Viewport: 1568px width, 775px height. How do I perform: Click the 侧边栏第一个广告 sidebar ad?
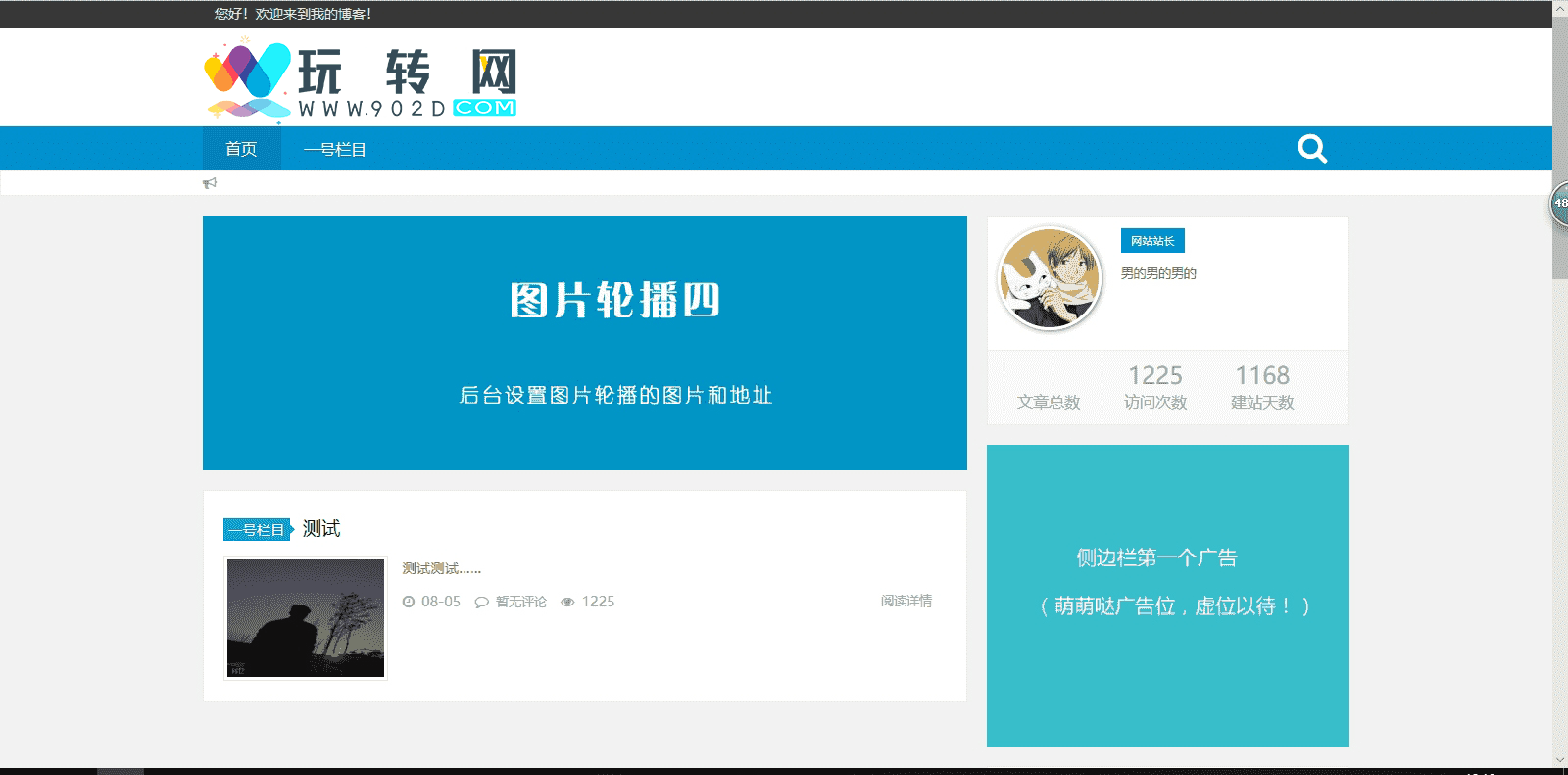tap(1167, 595)
